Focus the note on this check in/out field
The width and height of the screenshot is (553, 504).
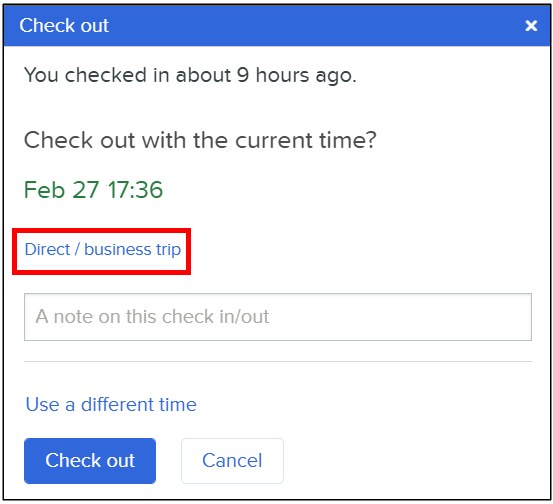[x=278, y=317]
